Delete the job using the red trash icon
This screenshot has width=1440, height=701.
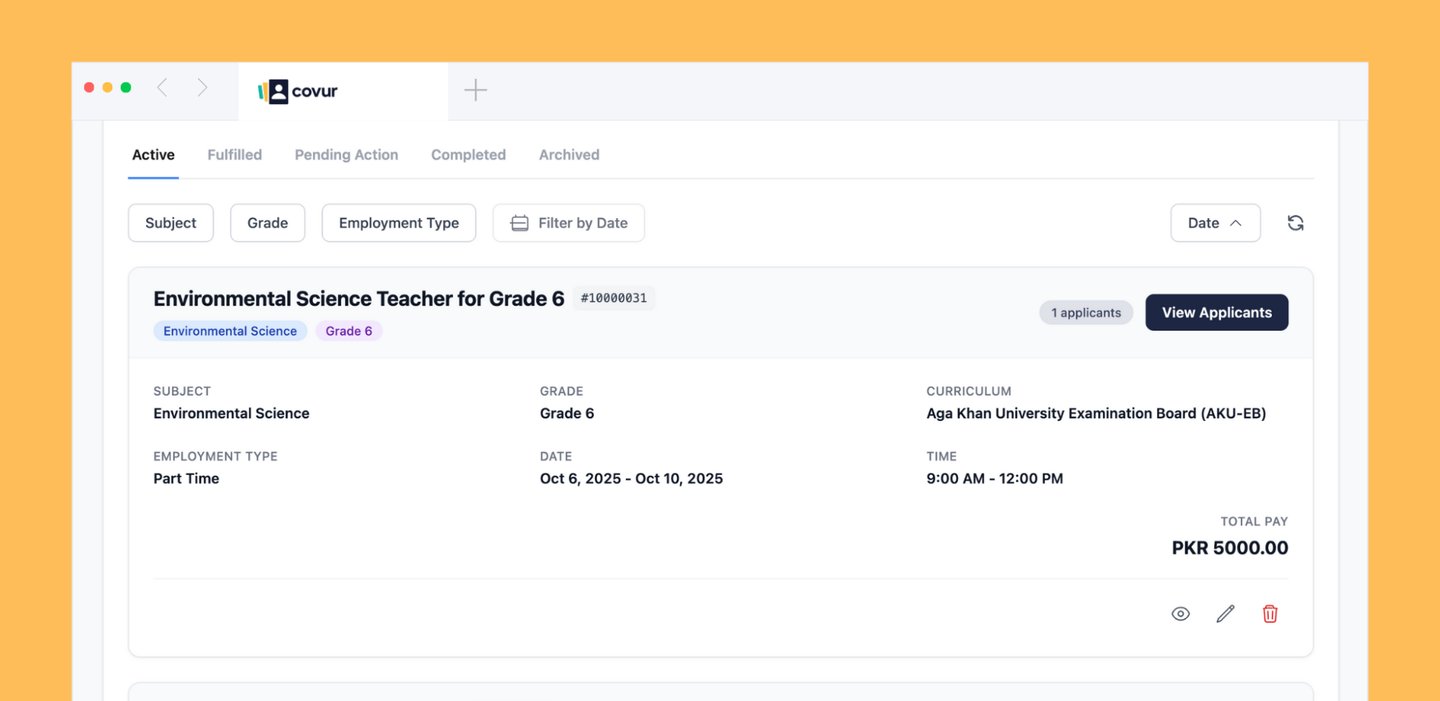click(1270, 614)
